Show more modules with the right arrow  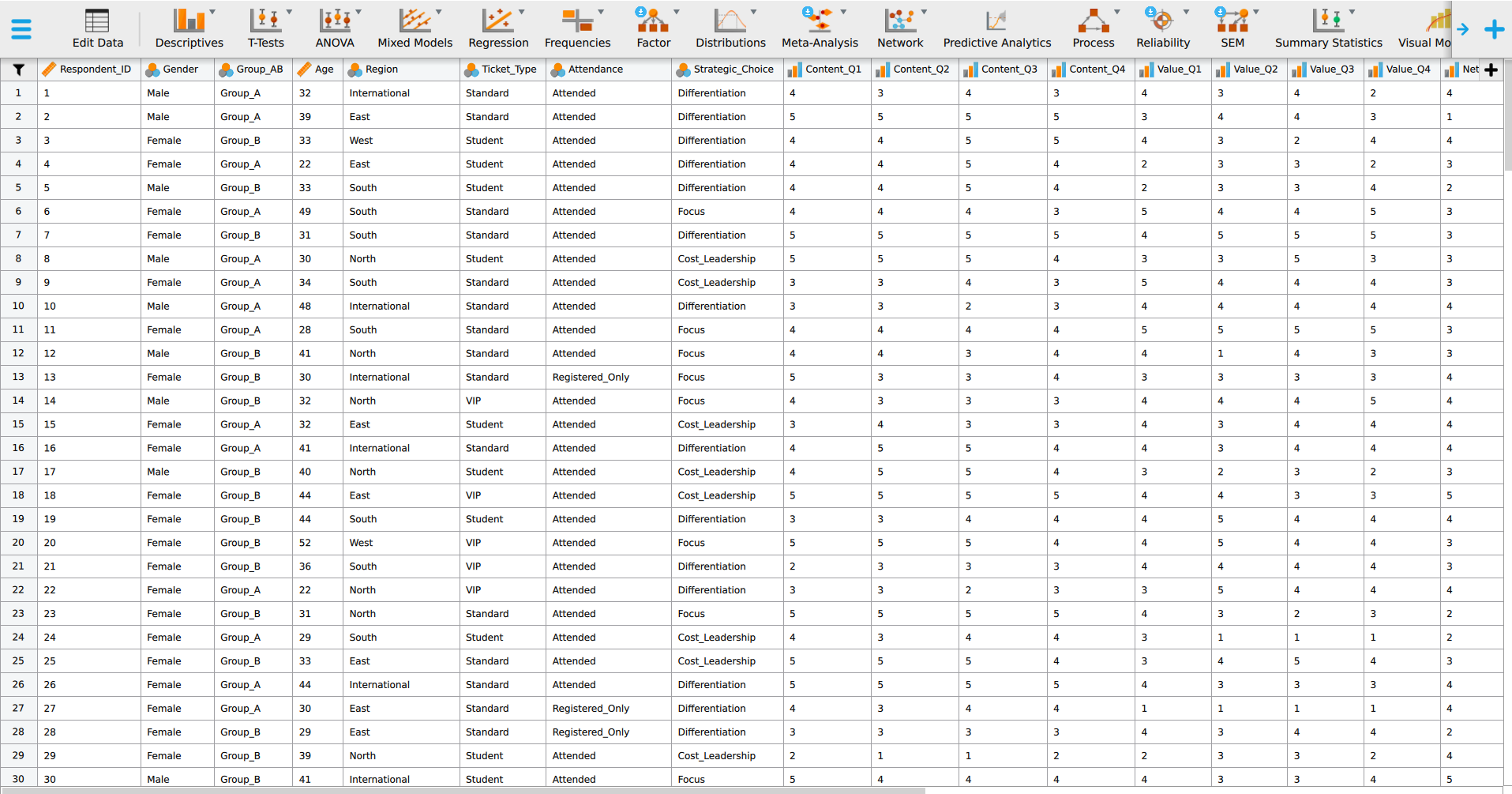(1463, 29)
